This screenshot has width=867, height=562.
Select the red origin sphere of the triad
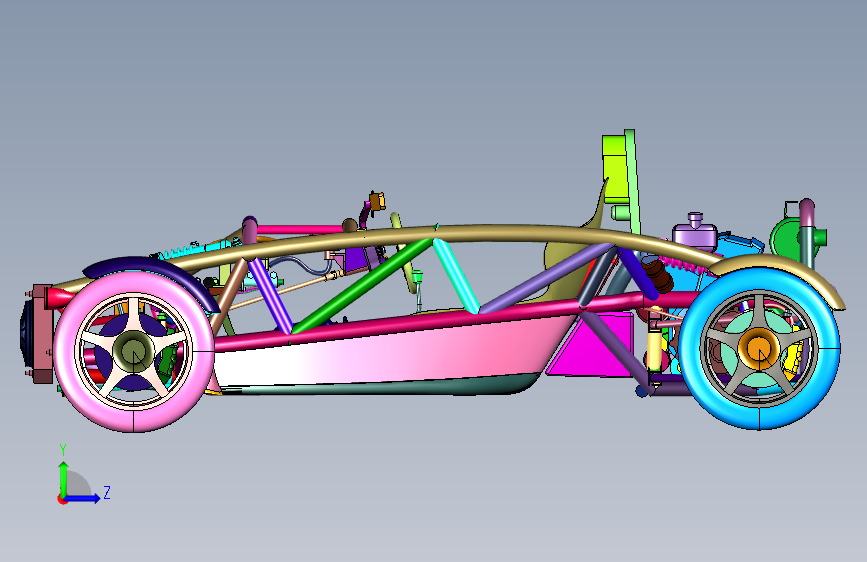61,499
